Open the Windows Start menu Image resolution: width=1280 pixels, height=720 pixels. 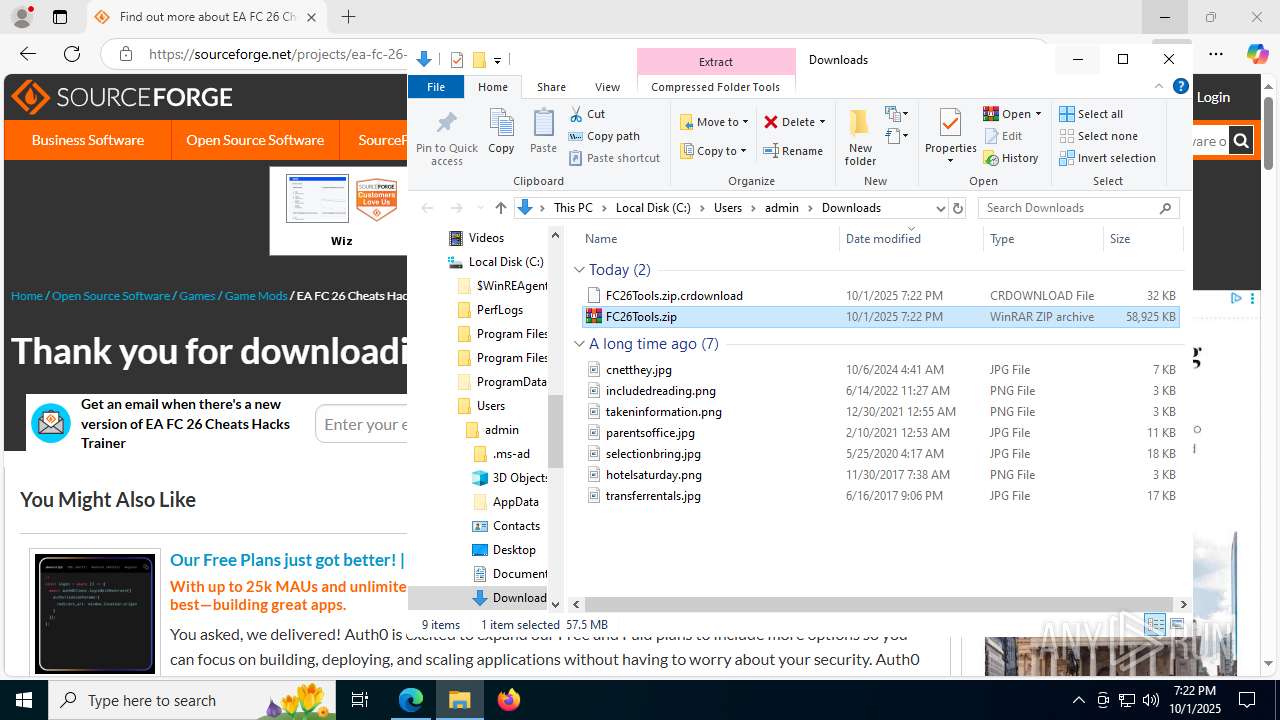(x=24, y=700)
